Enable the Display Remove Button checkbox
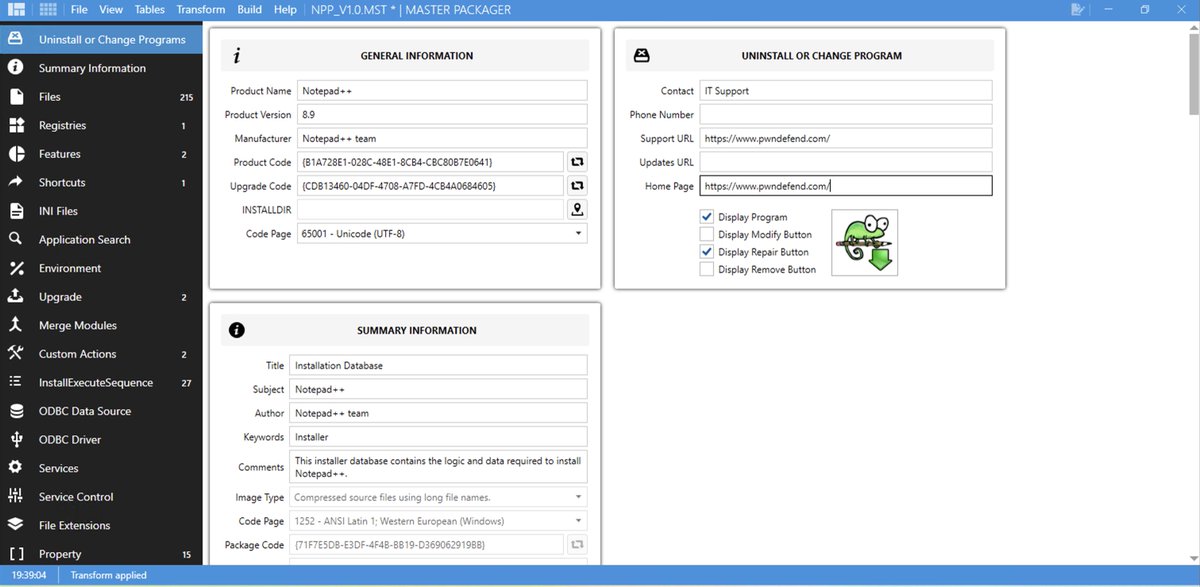The height and width of the screenshot is (587, 1200). (x=707, y=269)
